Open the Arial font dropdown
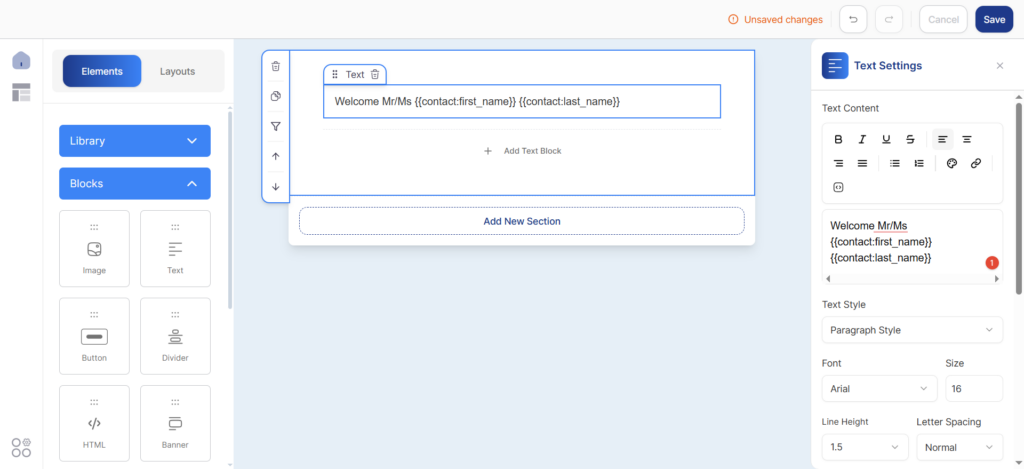 [x=879, y=388]
